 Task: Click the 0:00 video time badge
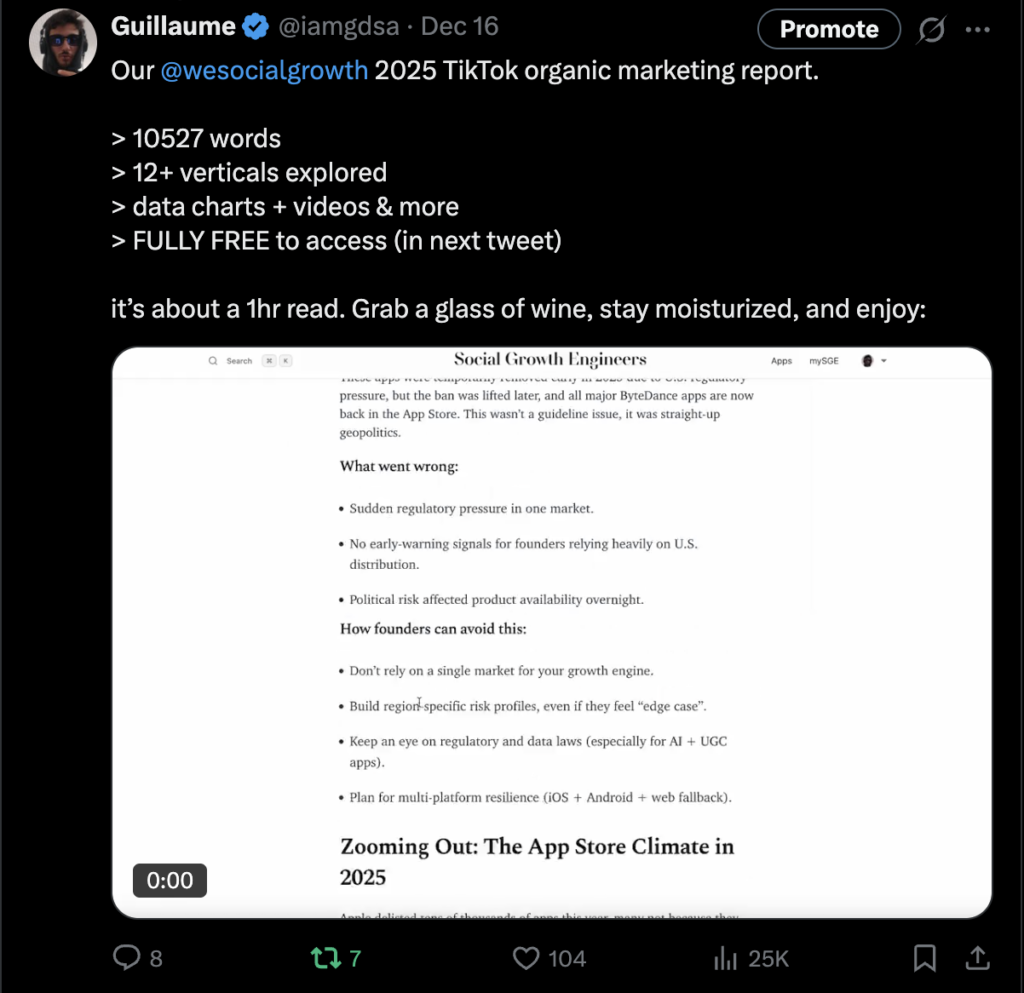coord(170,880)
